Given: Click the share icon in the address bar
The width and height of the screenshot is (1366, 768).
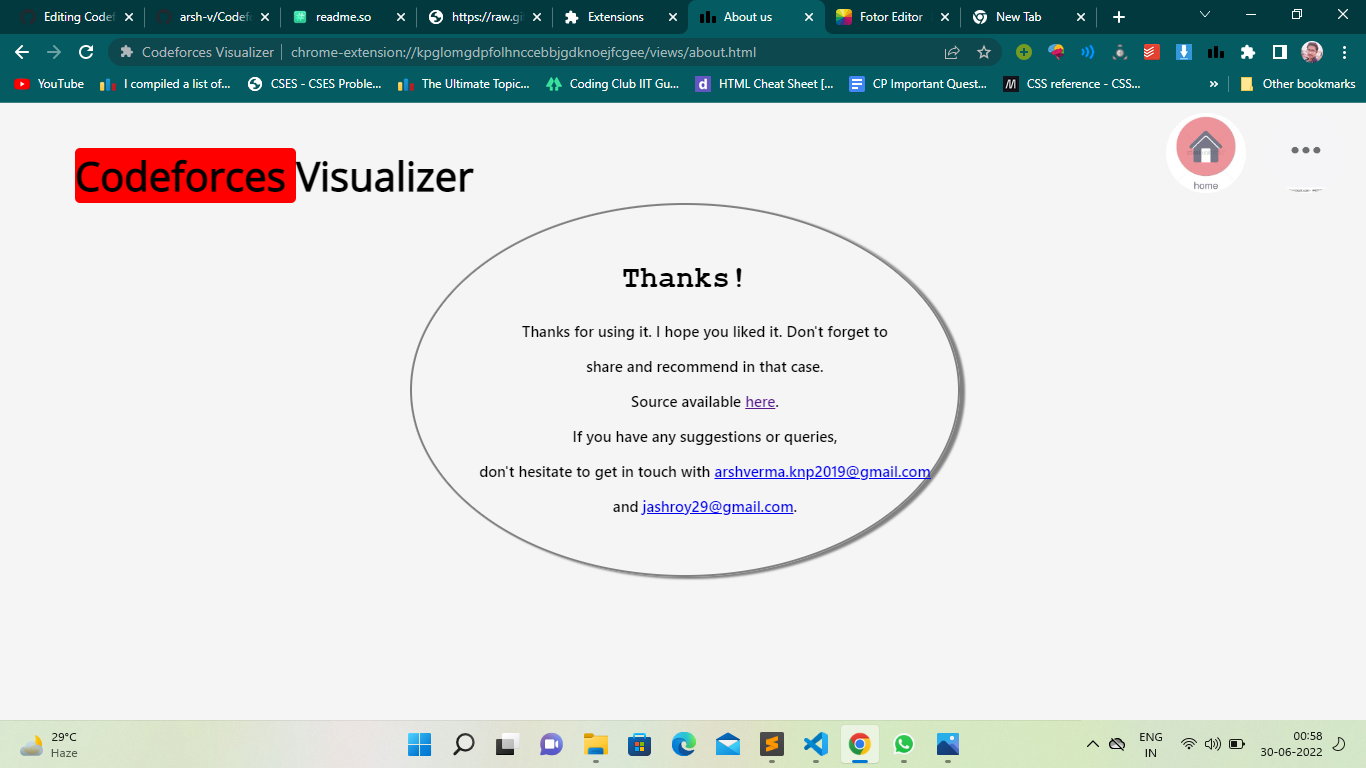Looking at the screenshot, I should click(950, 51).
